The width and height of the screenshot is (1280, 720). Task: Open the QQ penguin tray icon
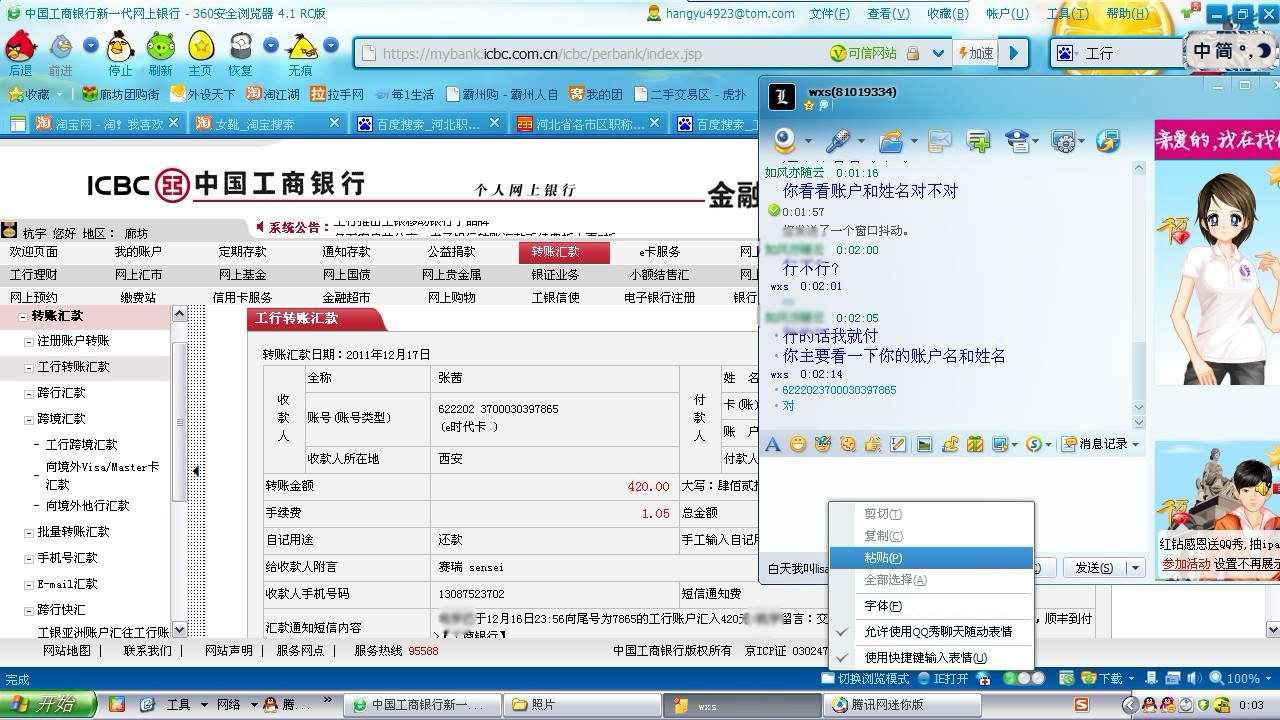coord(1149,705)
